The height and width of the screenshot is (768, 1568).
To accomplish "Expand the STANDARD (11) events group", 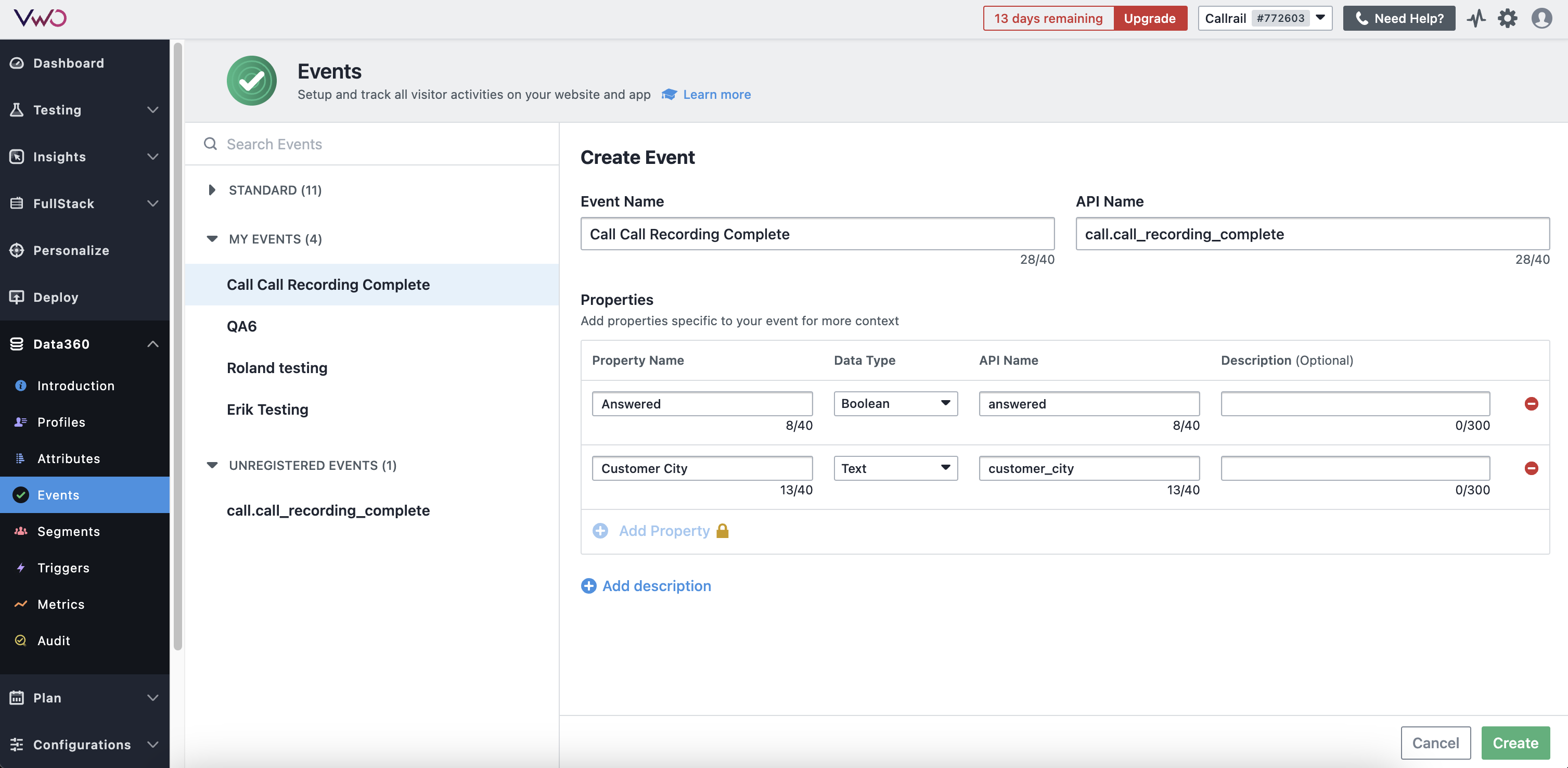I will (x=211, y=190).
